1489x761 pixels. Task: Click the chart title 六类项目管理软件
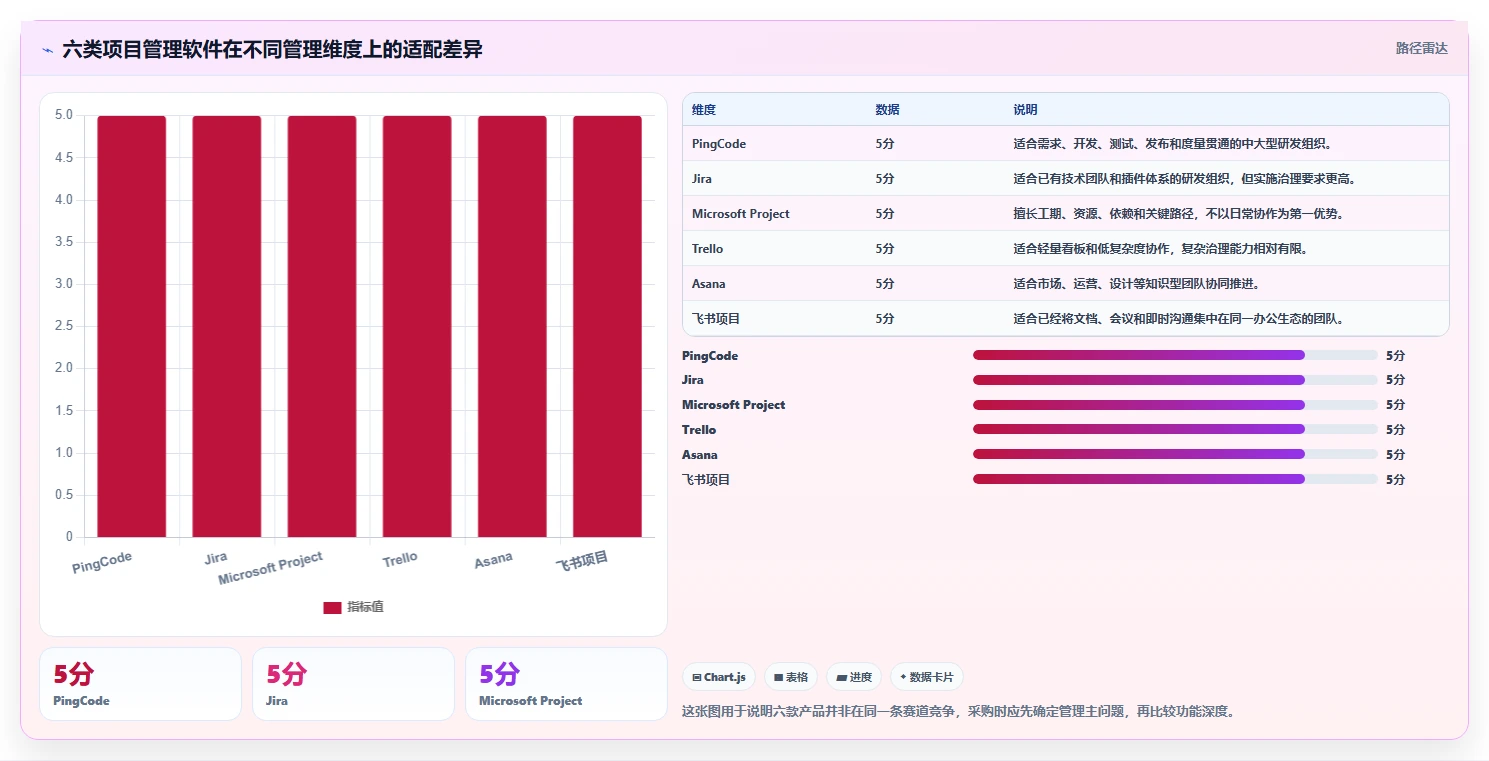coord(272,49)
